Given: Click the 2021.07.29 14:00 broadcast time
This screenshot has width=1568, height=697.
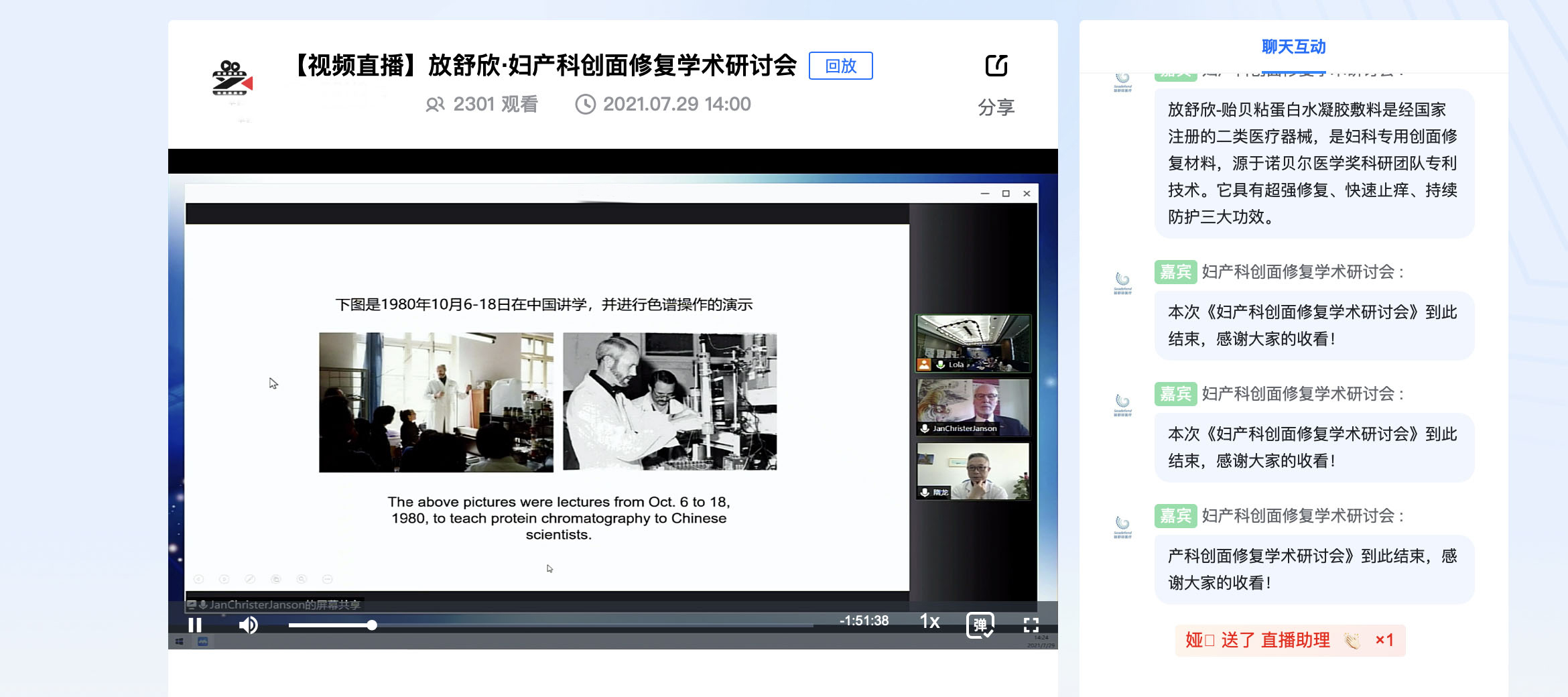Looking at the screenshot, I should pyautogui.click(x=677, y=105).
